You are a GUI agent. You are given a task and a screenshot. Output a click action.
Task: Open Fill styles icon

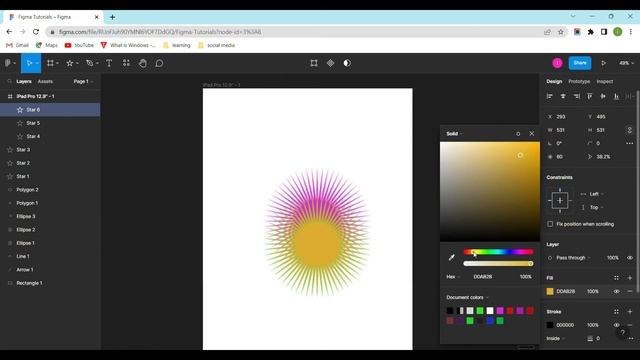(616, 278)
